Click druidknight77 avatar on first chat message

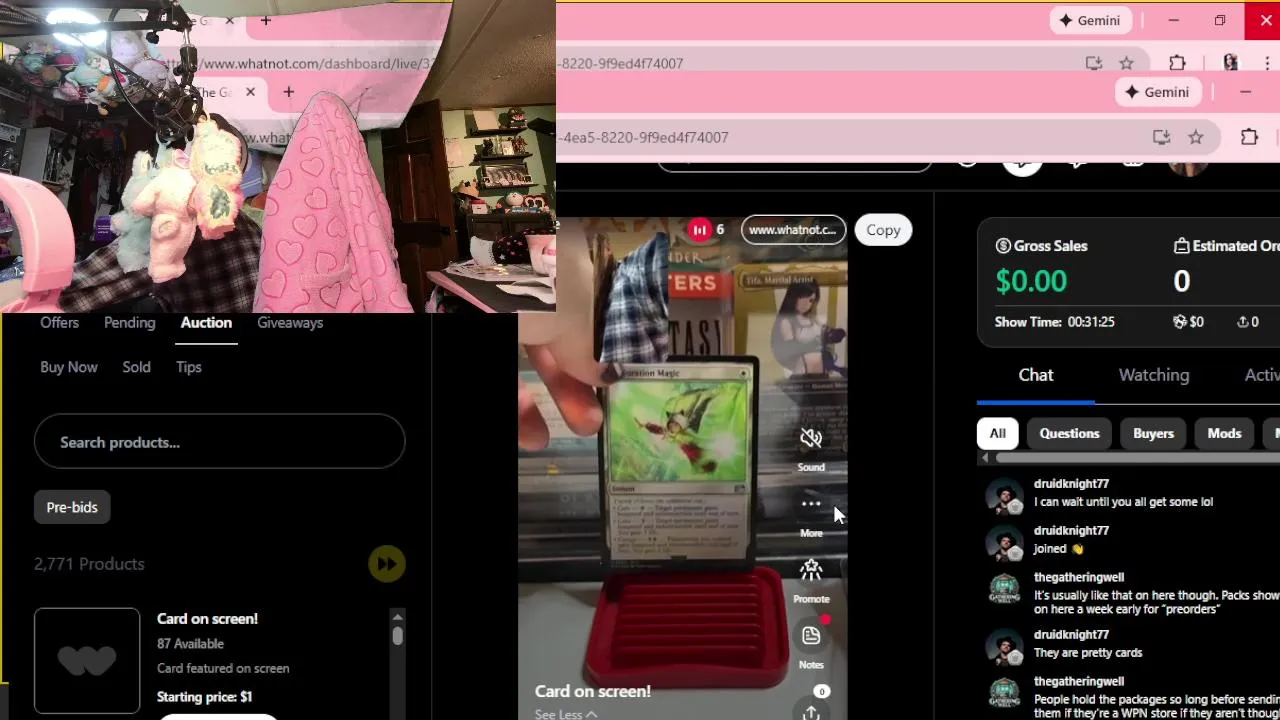[x=1004, y=496]
